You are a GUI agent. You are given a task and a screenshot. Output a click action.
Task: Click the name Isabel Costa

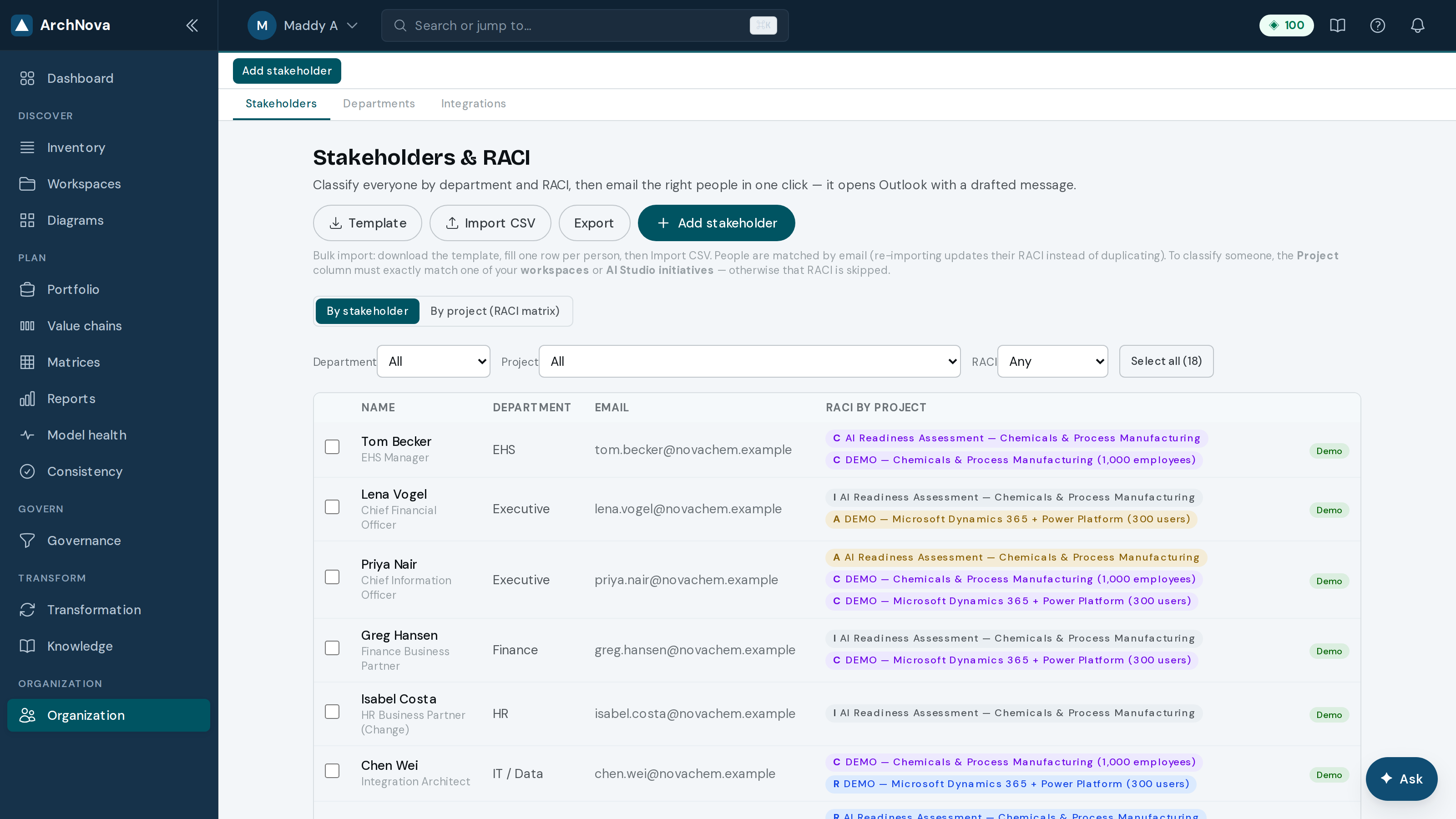[399, 699]
